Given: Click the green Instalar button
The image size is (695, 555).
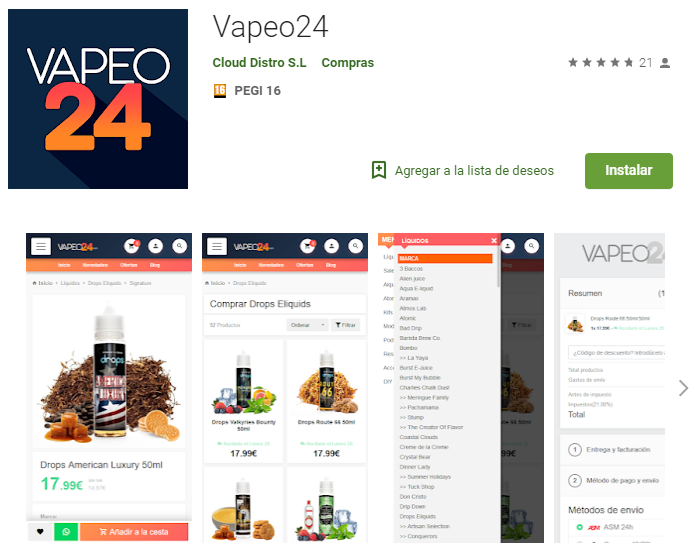Looking at the screenshot, I should pos(629,171).
